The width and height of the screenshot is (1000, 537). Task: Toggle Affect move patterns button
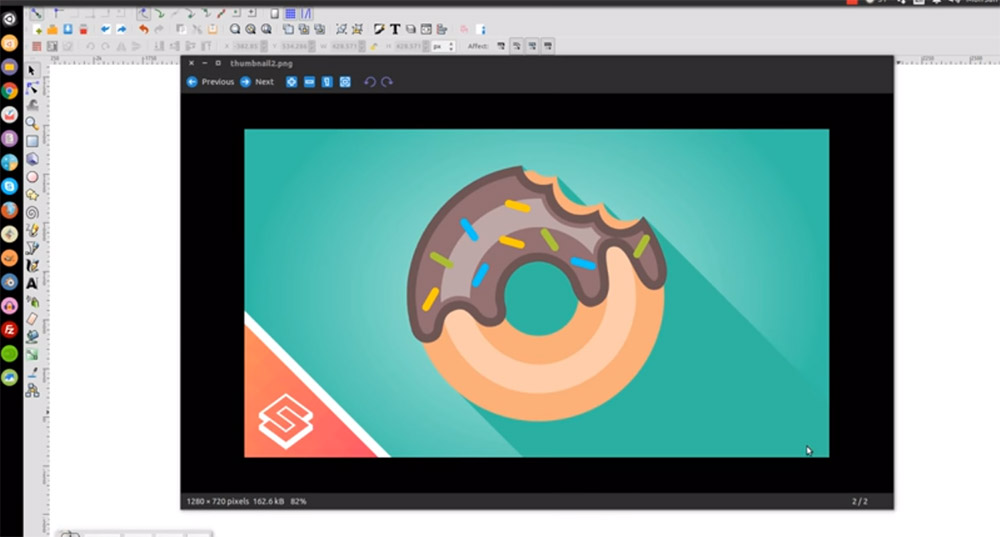(x=548, y=46)
